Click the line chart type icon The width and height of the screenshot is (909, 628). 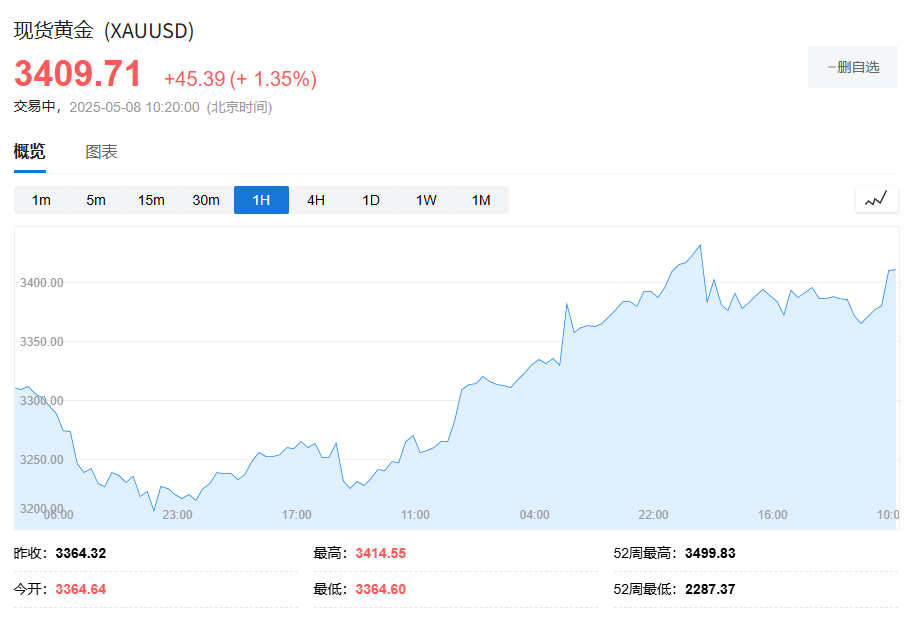coord(876,199)
